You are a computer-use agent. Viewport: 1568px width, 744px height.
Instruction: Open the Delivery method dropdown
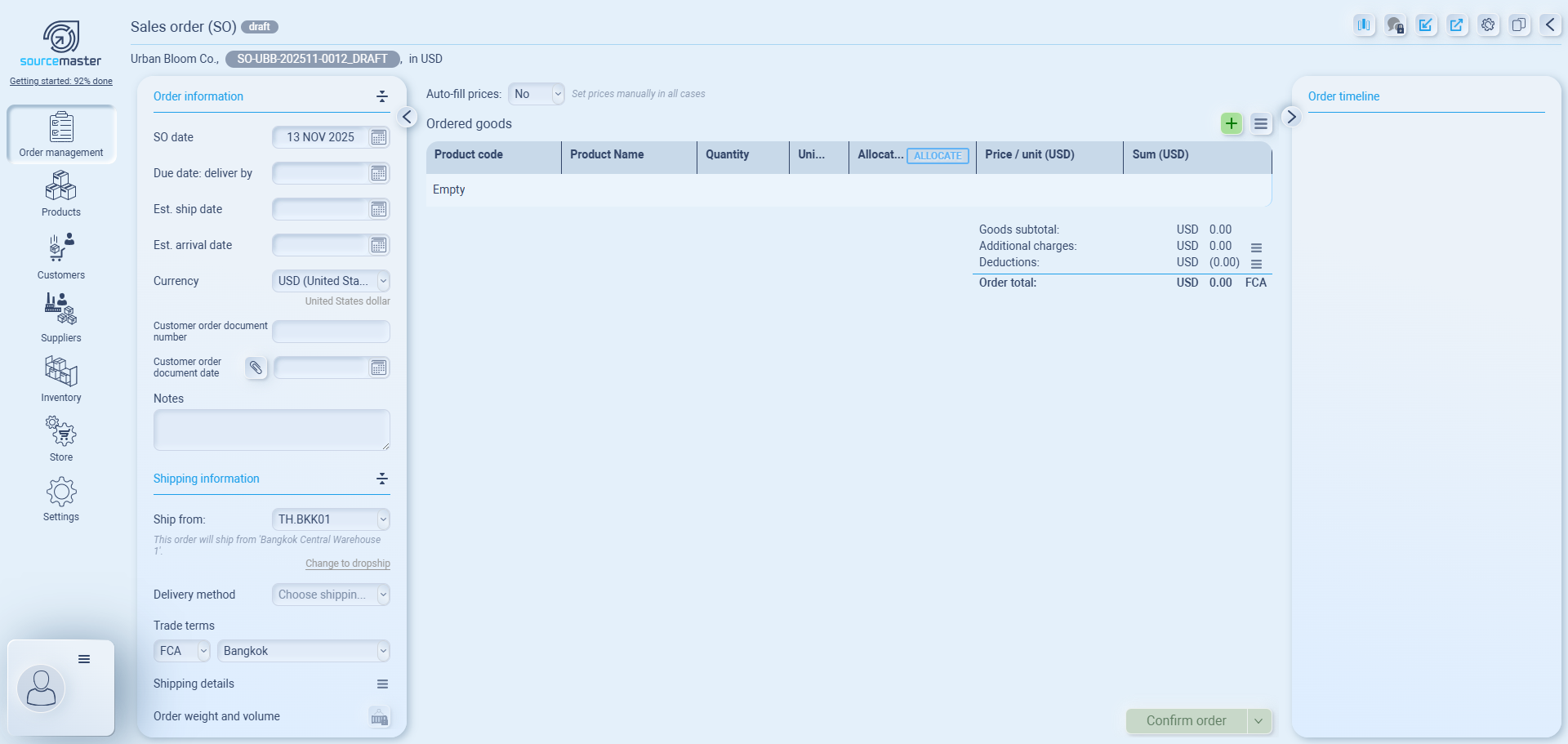tap(331, 595)
